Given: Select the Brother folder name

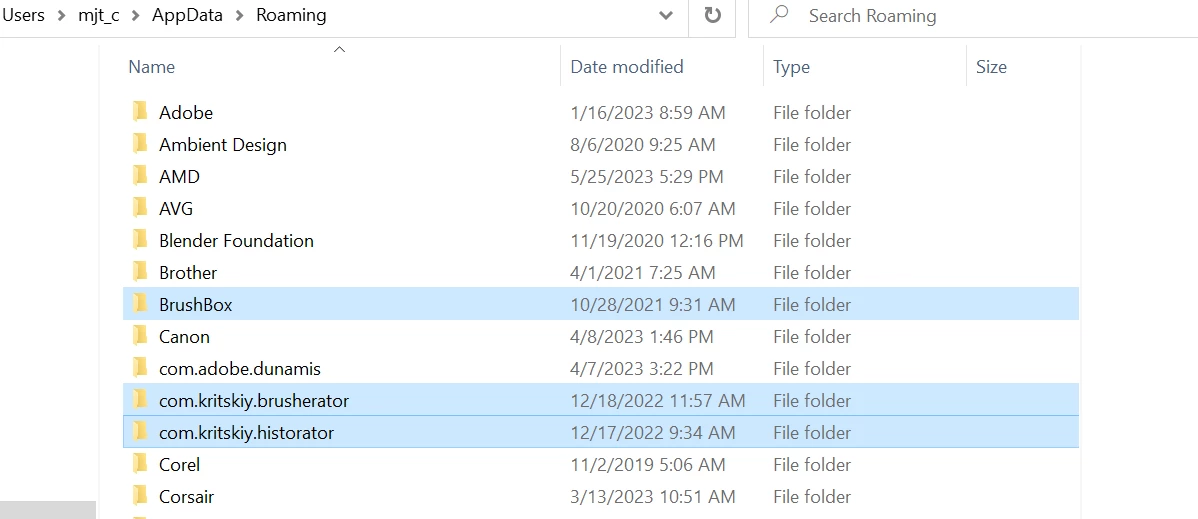Looking at the screenshot, I should (188, 273).
